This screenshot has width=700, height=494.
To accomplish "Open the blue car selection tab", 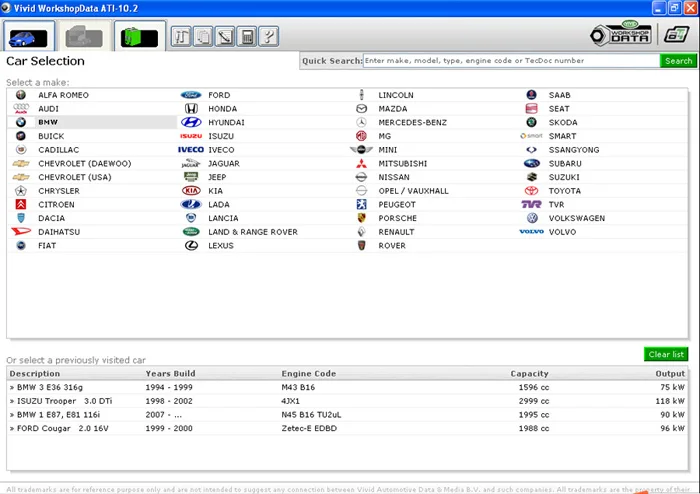I will click(x=29, y=37).
